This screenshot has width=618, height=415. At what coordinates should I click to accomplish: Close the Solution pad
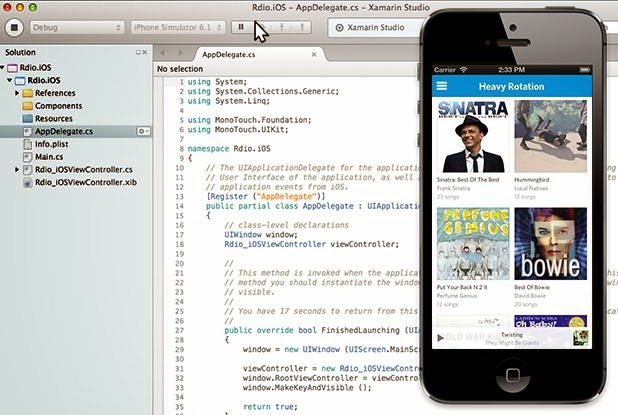point(145,52)
